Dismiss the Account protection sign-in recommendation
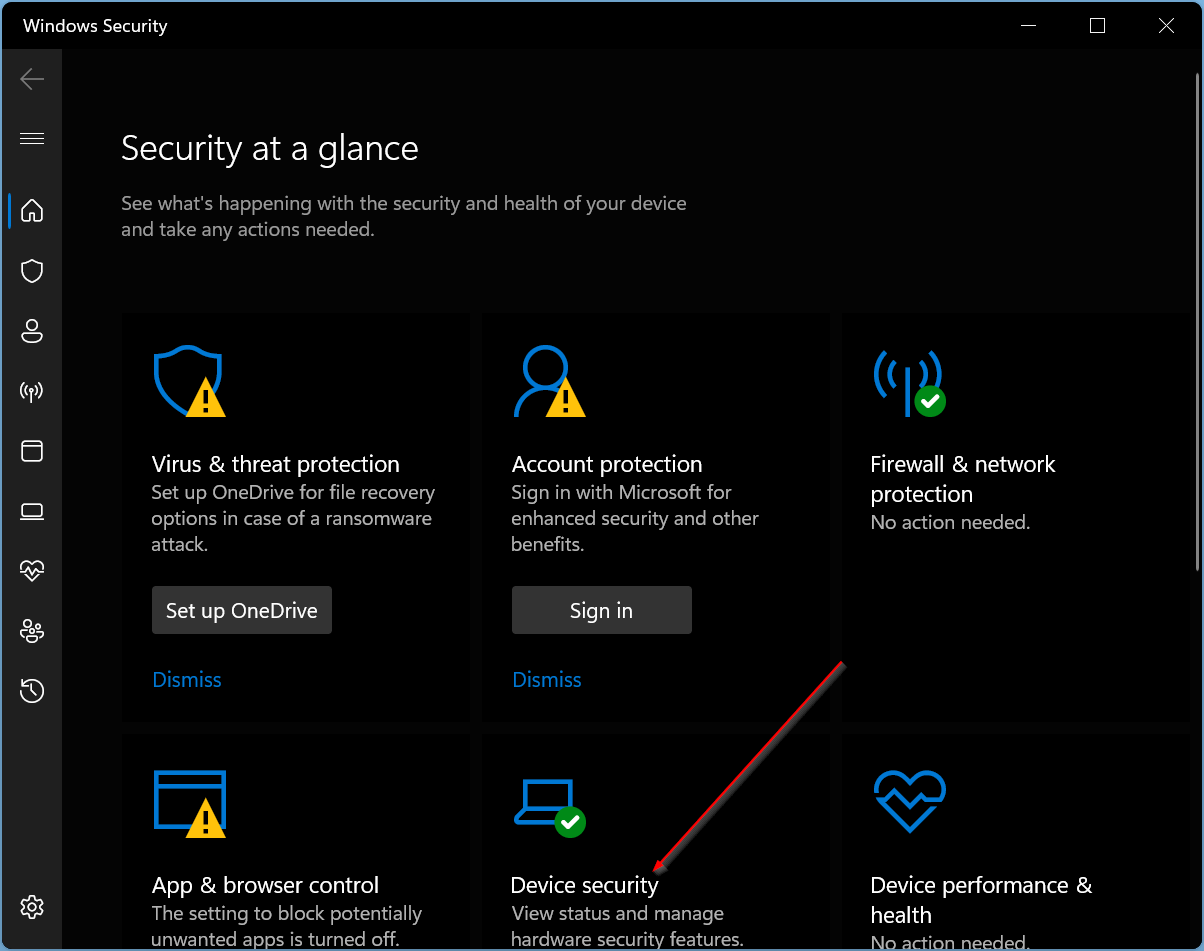 click(547, 680)
